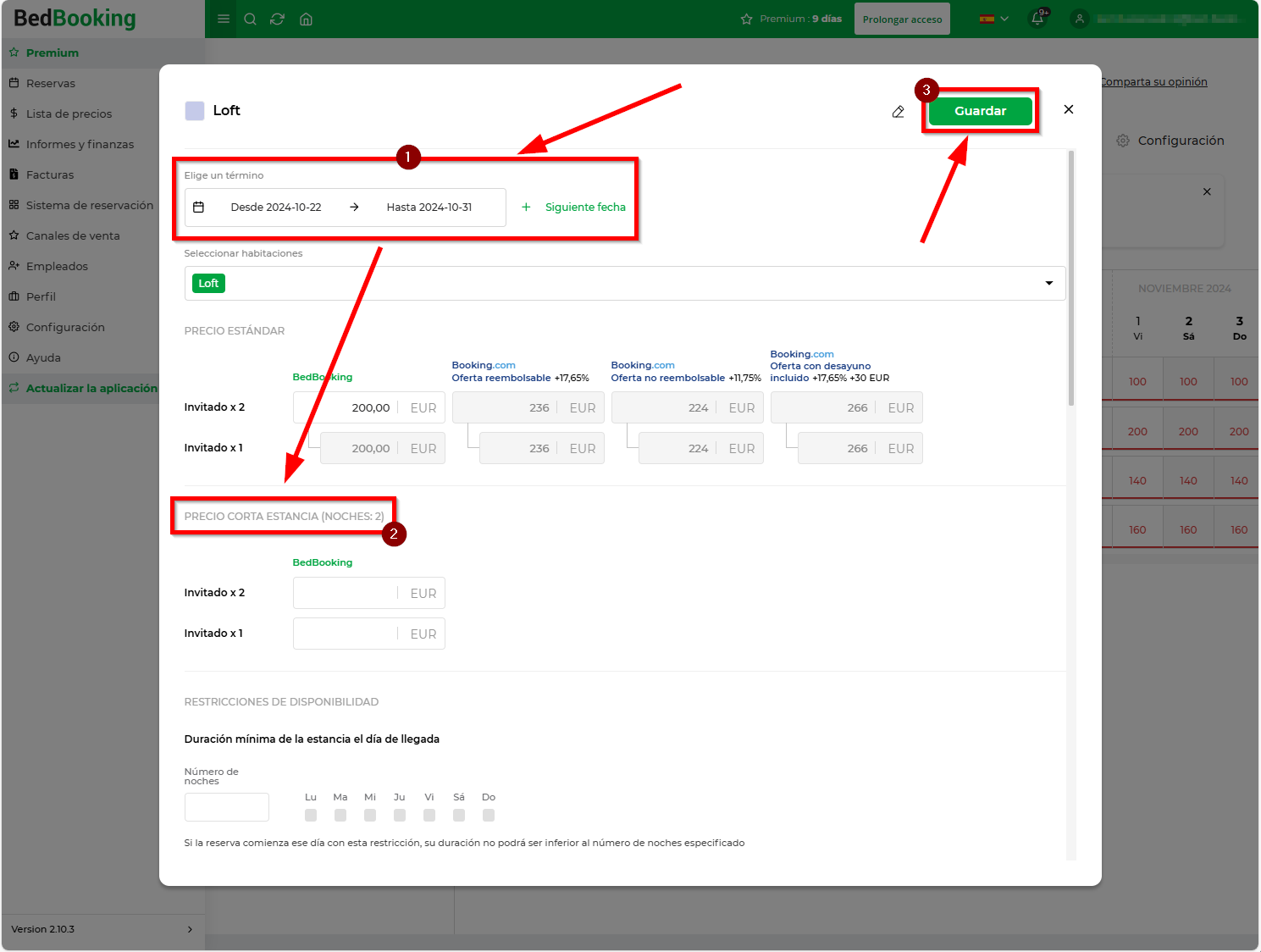Click the dialog vertical scrollbar

1071,279
